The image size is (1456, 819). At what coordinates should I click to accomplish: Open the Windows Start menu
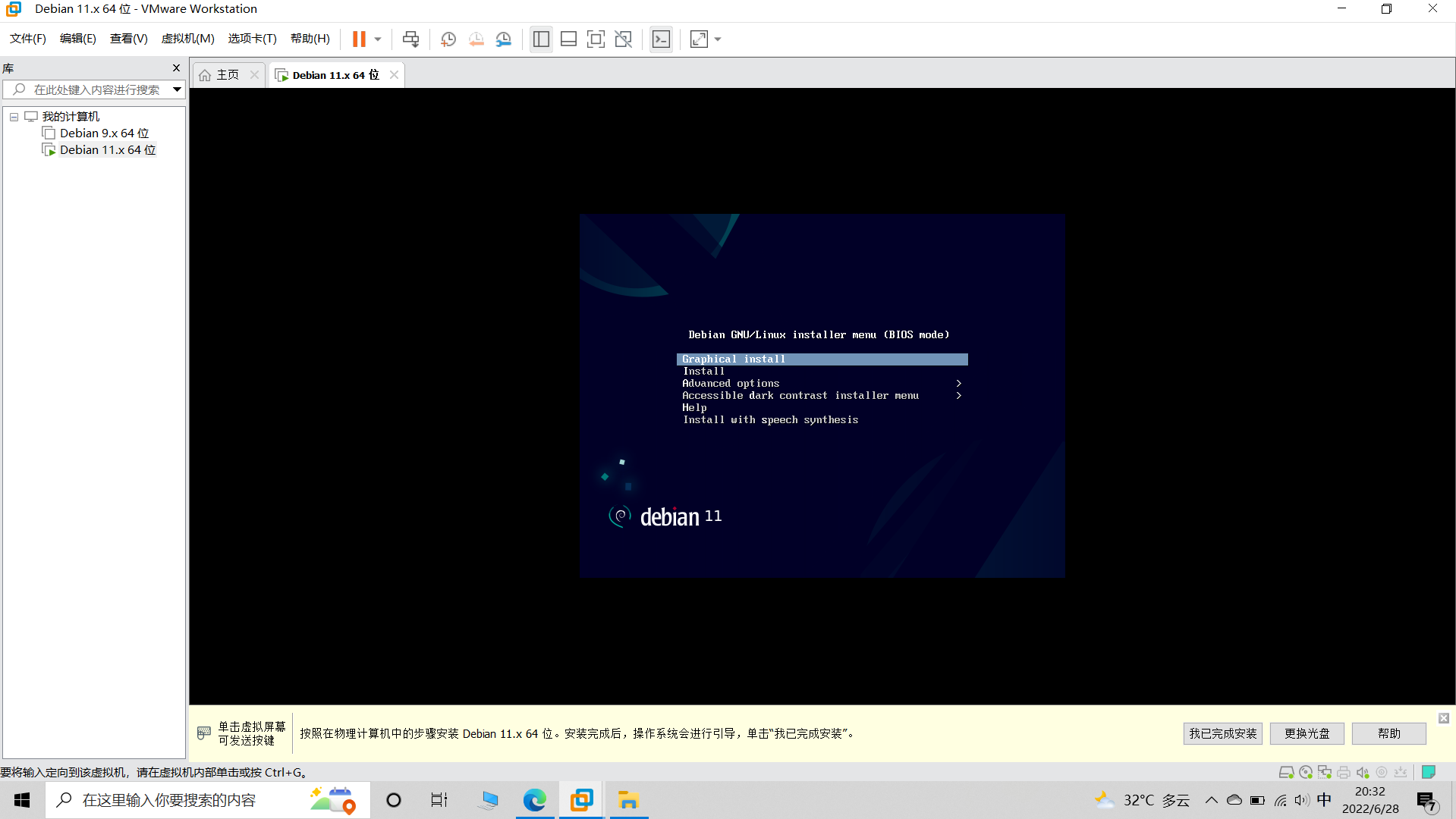click(22, 800)
